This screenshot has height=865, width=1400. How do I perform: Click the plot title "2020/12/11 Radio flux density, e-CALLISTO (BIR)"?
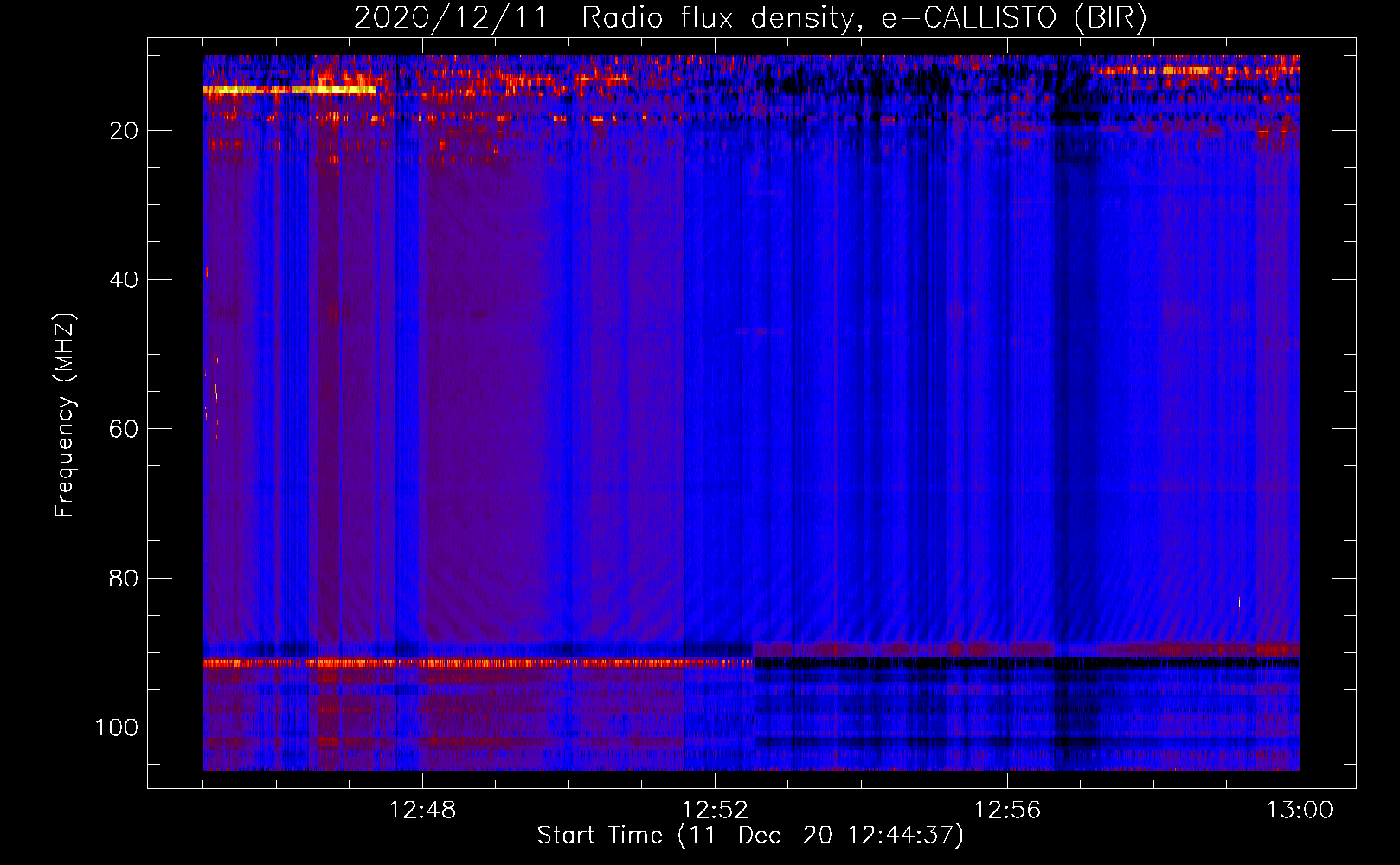750,18
